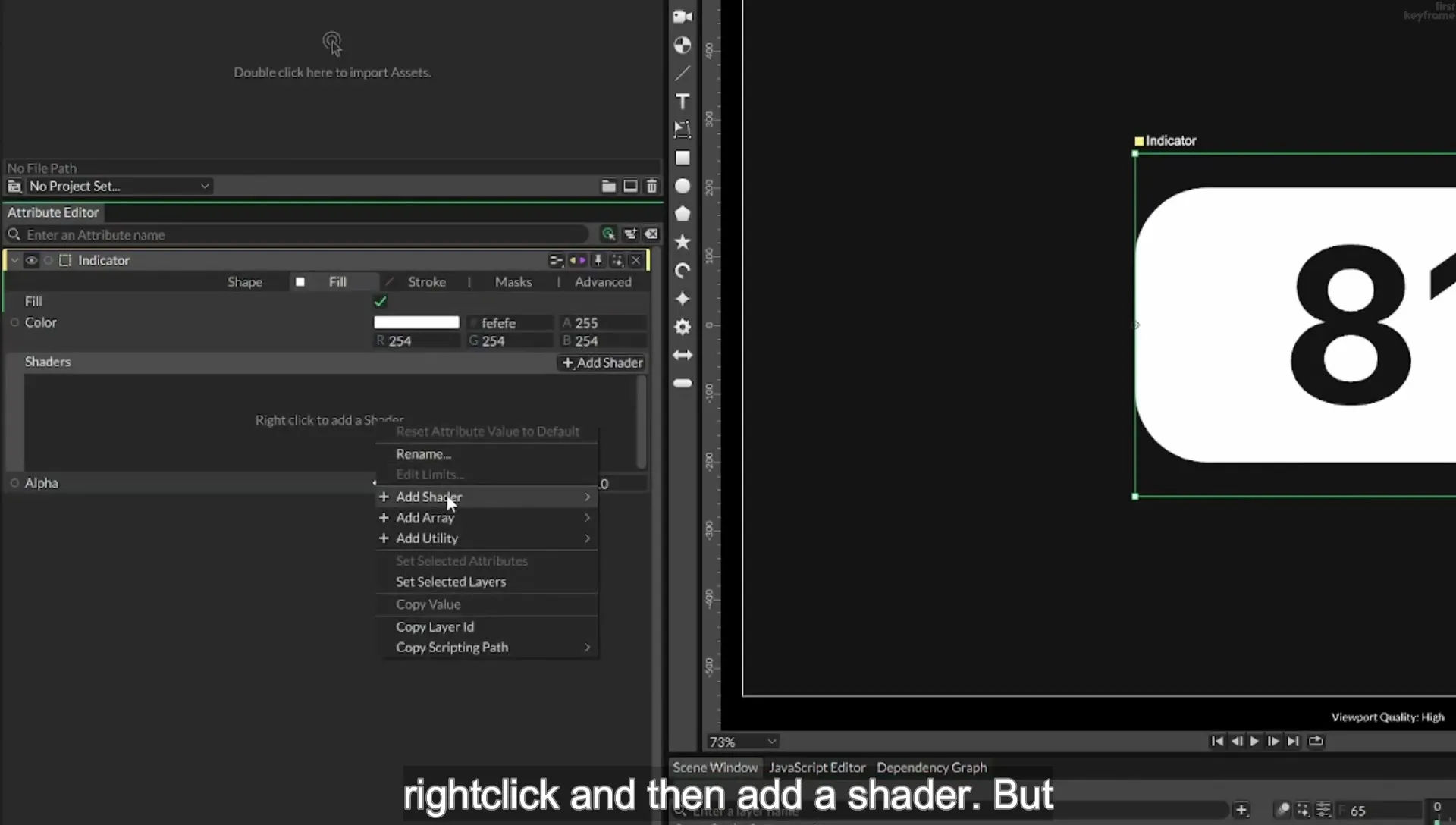Viewport: 1456px width, 825px height.
Task: Select the Arc shape tool
Action: click(x=682, y=271)
